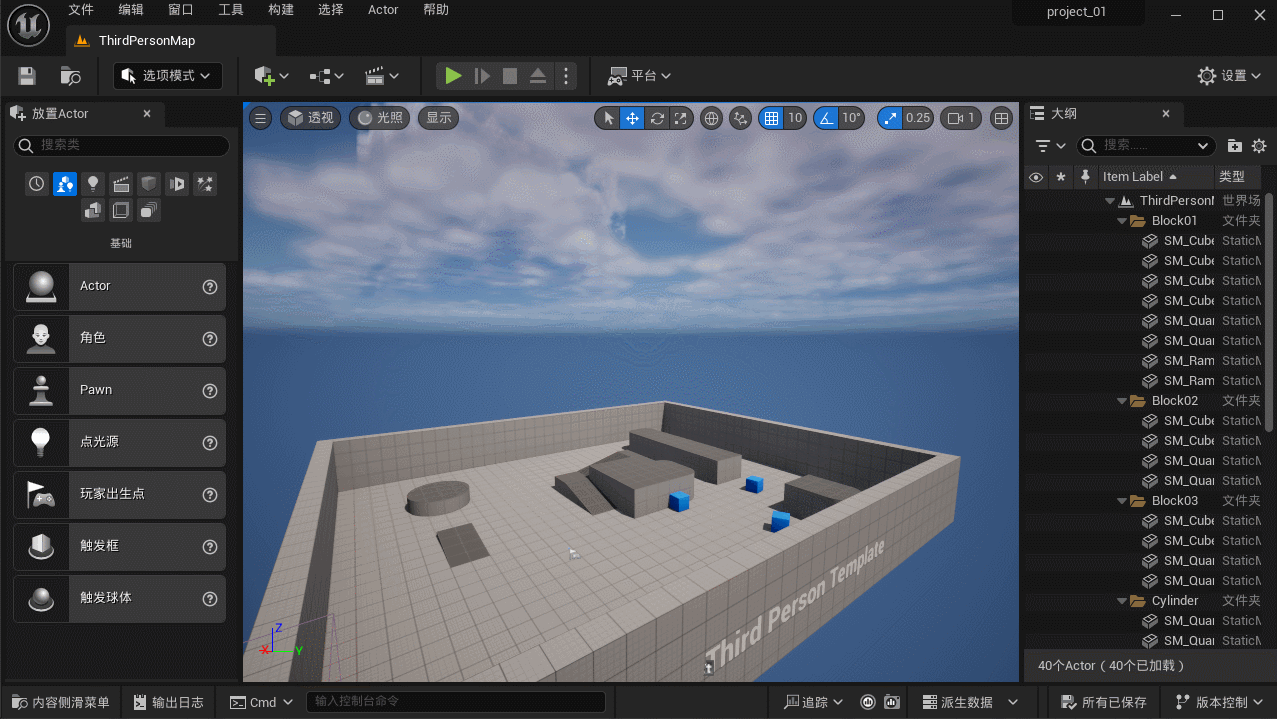Click the stop square playback button

click(509, 76)
